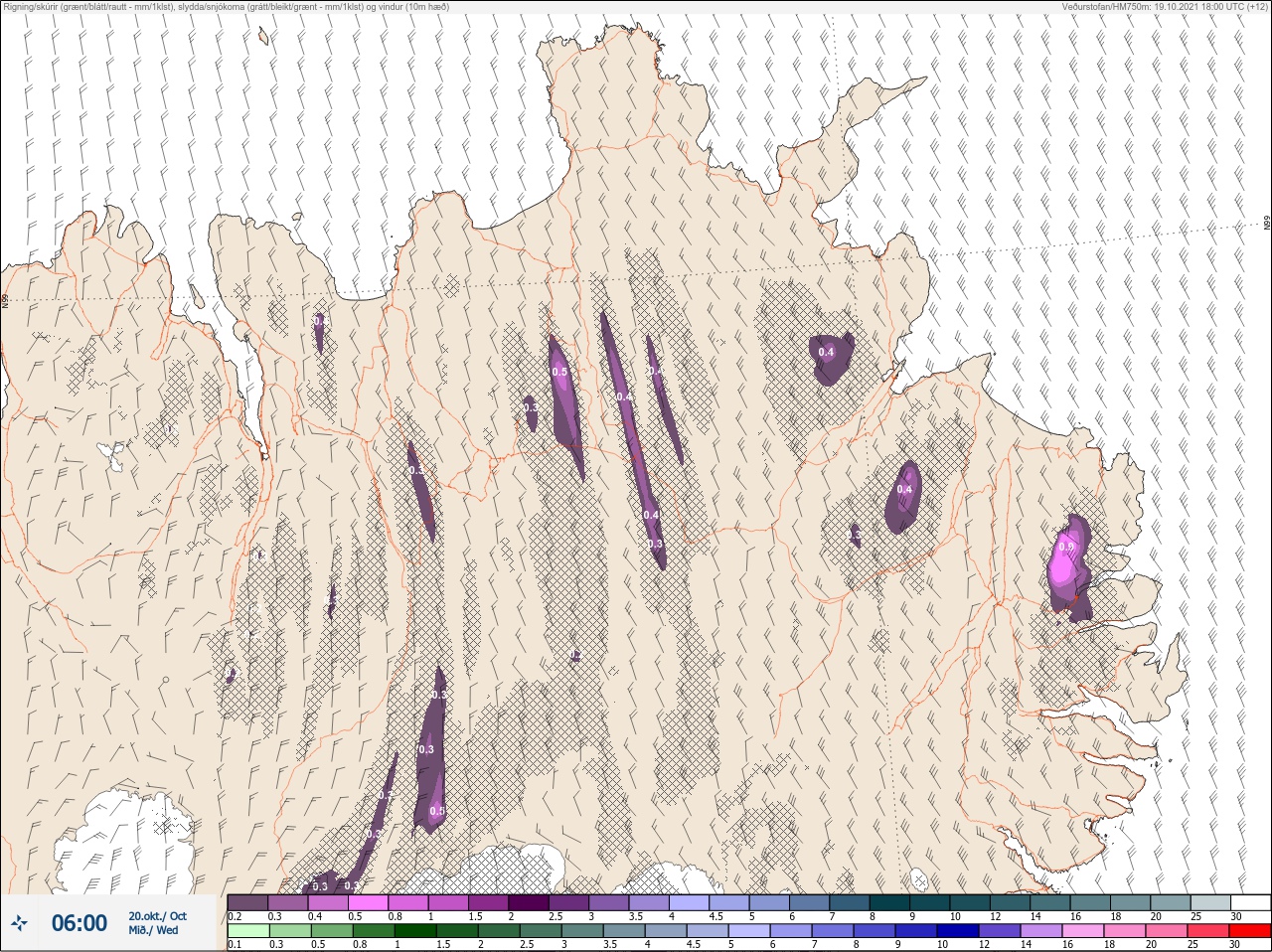Click the '20.okt./ Oct' date label
Image resolution: width=1272 pixels, height=952 pixels.
click(x=157, y=916)
